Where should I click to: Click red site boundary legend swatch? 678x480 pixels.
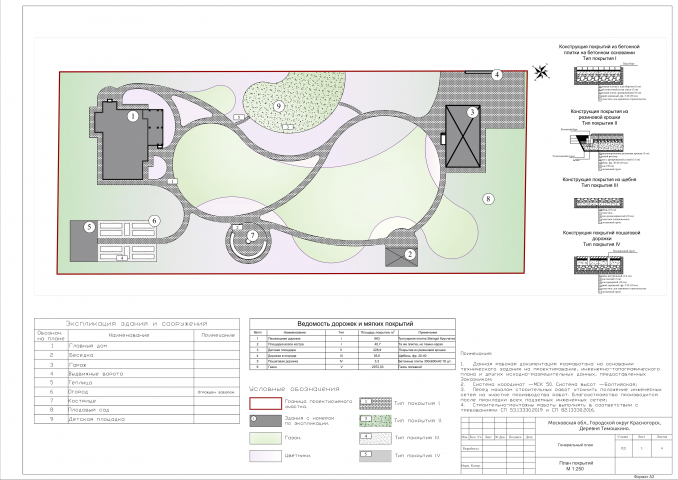[x=265, y=403]
